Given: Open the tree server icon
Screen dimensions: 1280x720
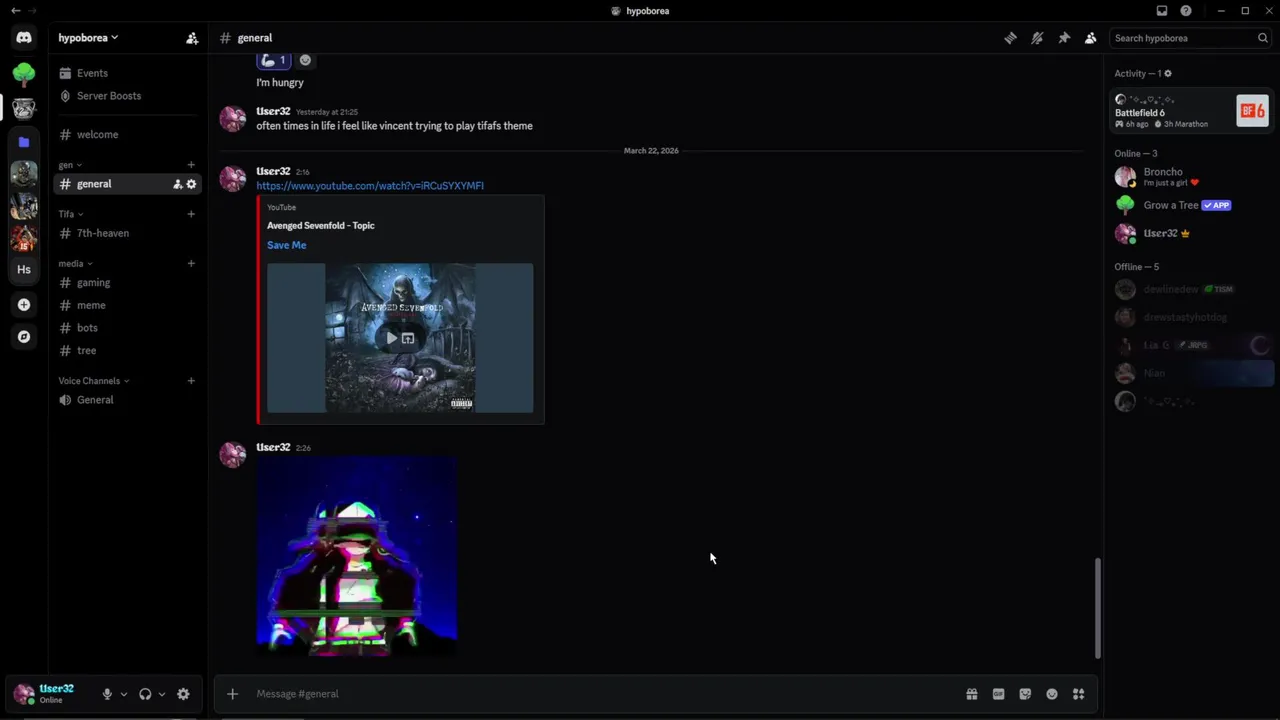Looking at the screenshot, I should (x=24, y=74).
